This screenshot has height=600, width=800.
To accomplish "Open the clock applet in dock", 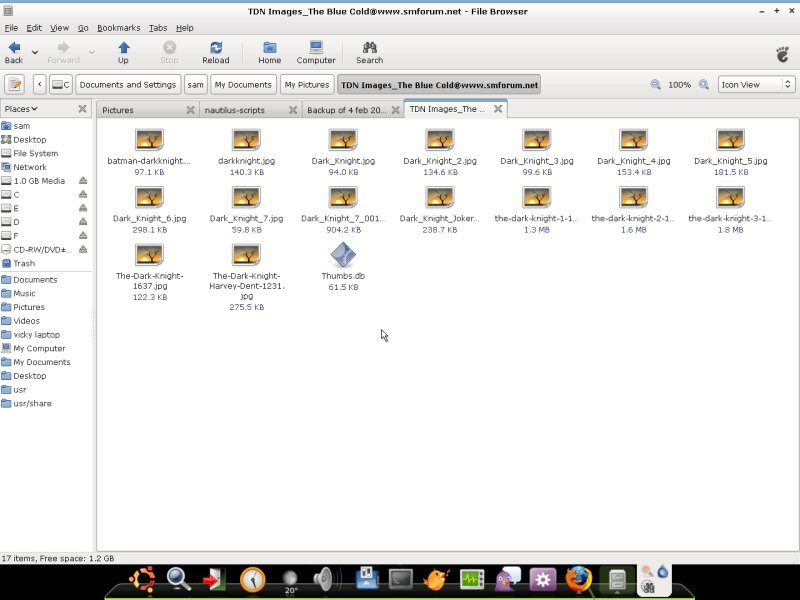I will coord(253,580).
